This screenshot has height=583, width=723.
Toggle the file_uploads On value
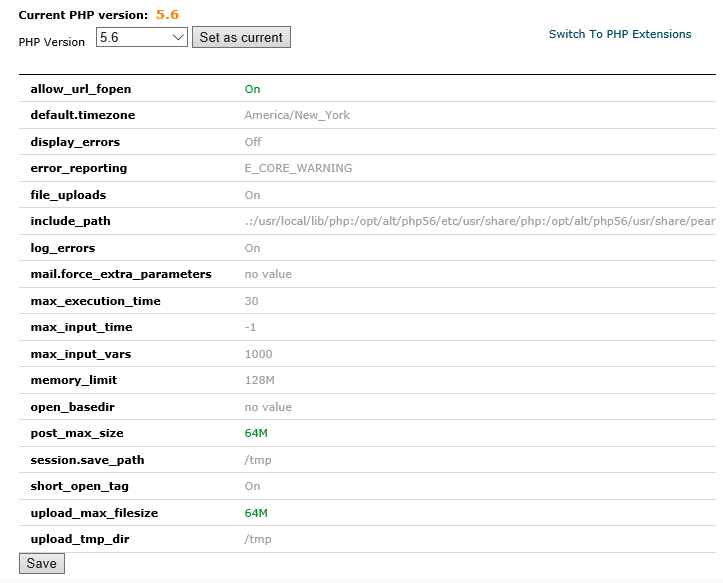click(x=252, y=195)
